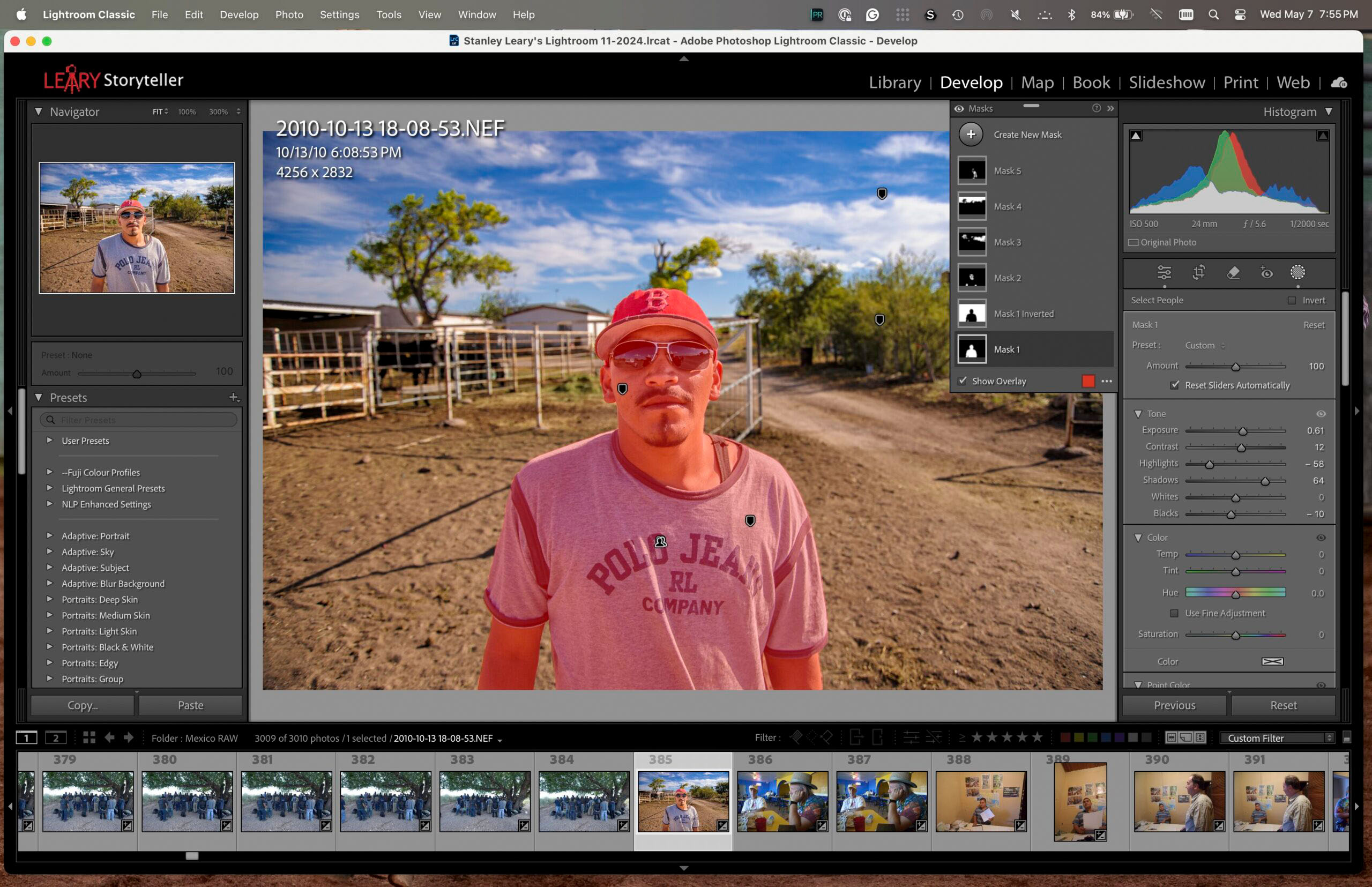Expand User Presets group

tap(49, 440)
